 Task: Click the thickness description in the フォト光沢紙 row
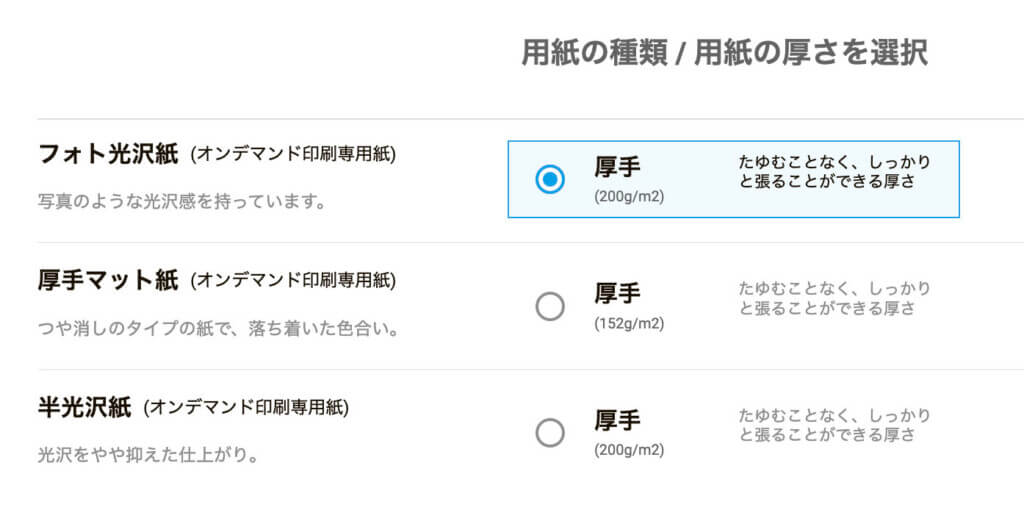pos(835,172)
